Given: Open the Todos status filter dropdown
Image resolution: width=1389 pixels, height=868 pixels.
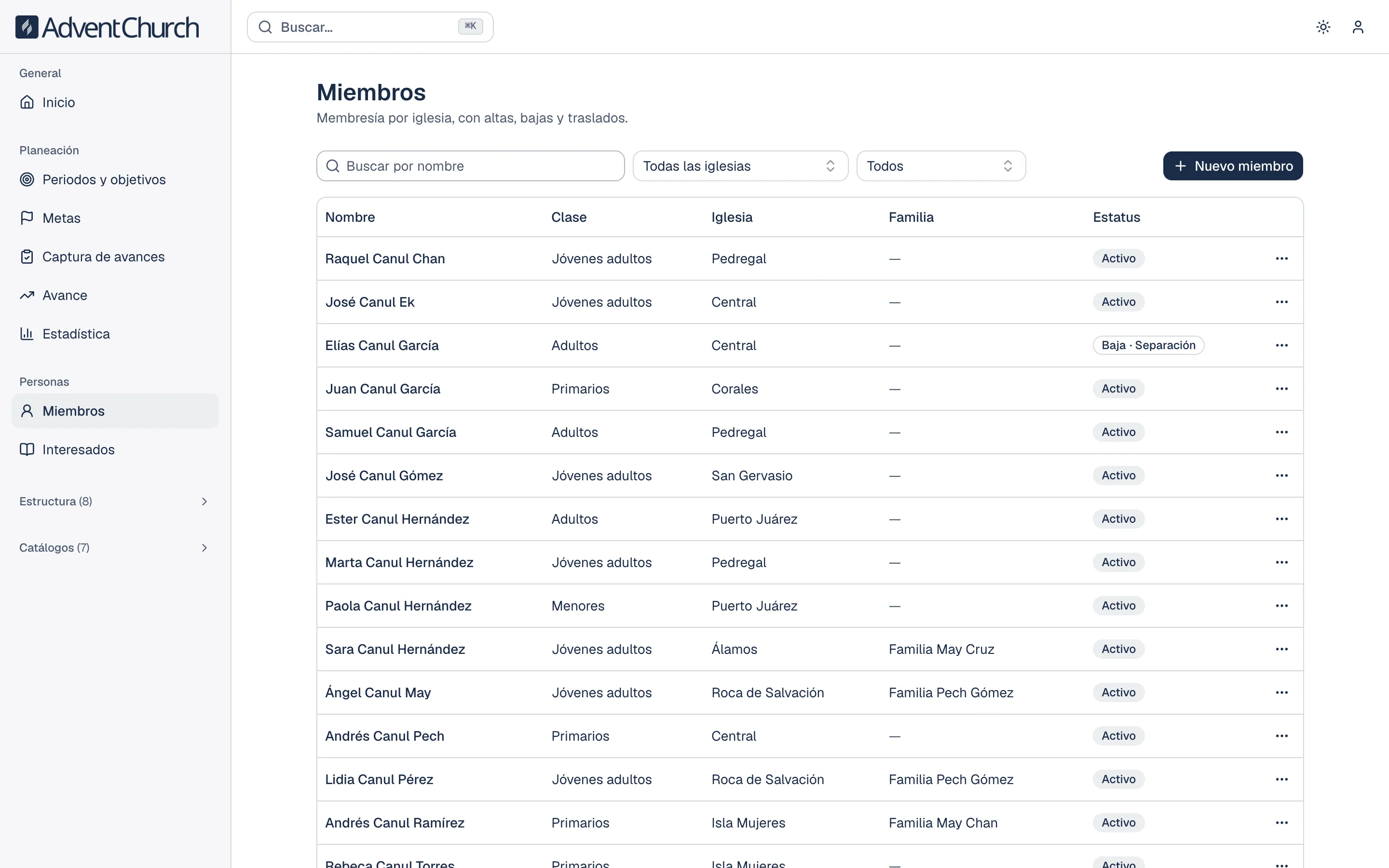Looking at the screenshot, I should (941, 166).
